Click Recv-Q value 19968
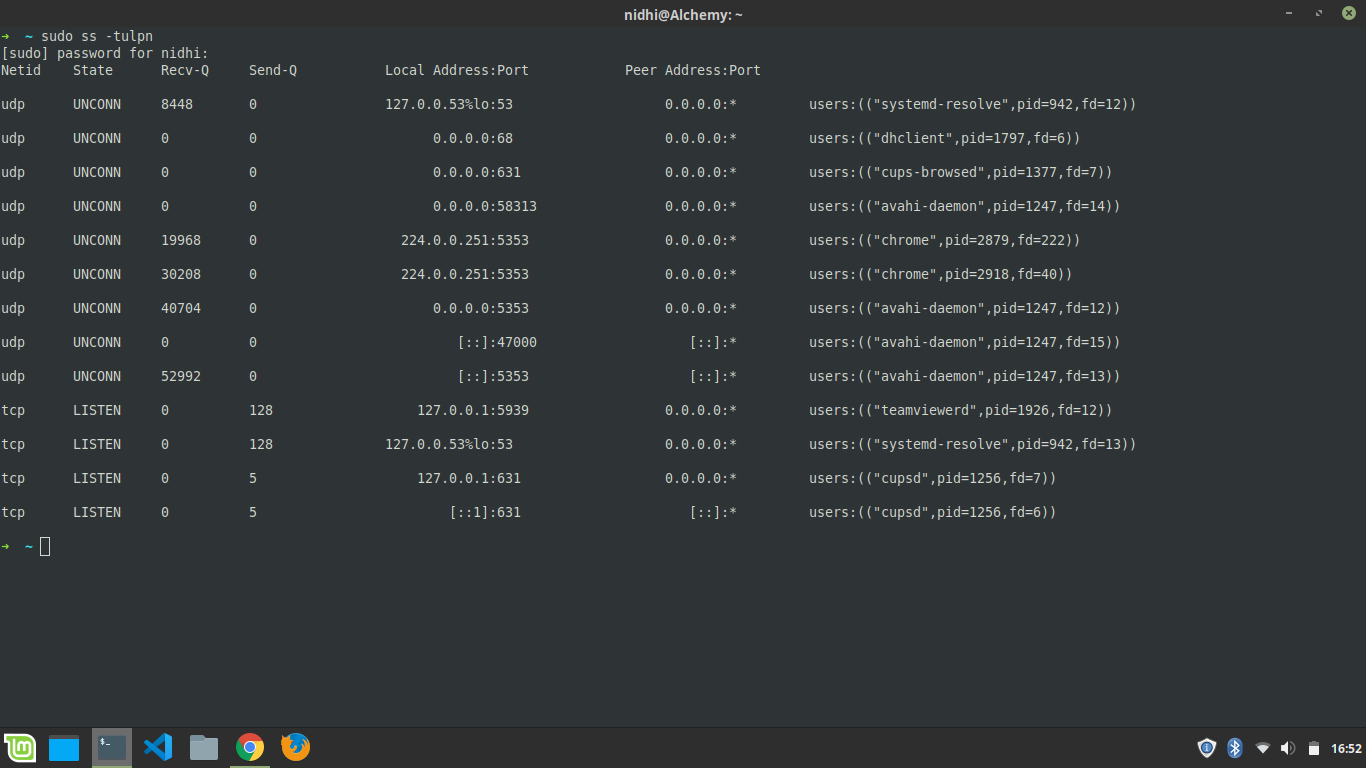 click(181, 240)
